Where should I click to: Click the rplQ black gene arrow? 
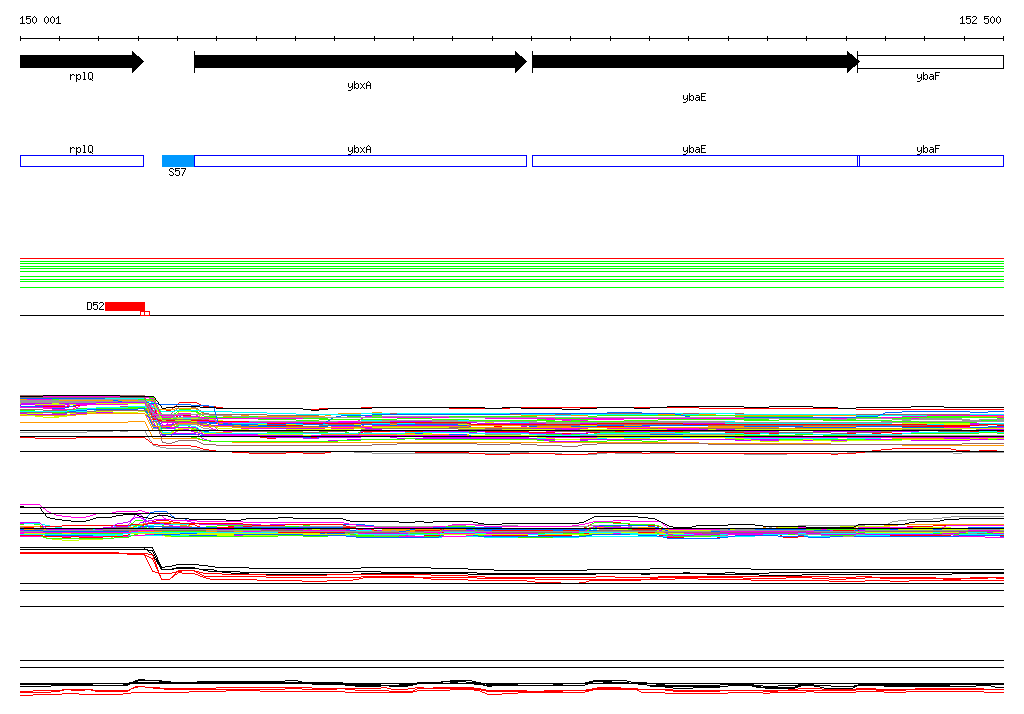pos(82,62)
